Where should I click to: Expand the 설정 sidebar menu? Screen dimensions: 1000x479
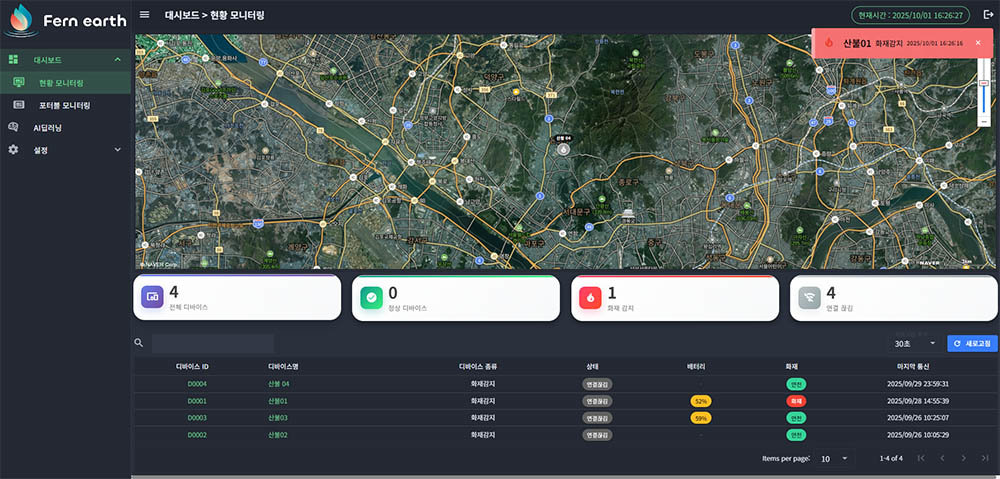[117, 150]
